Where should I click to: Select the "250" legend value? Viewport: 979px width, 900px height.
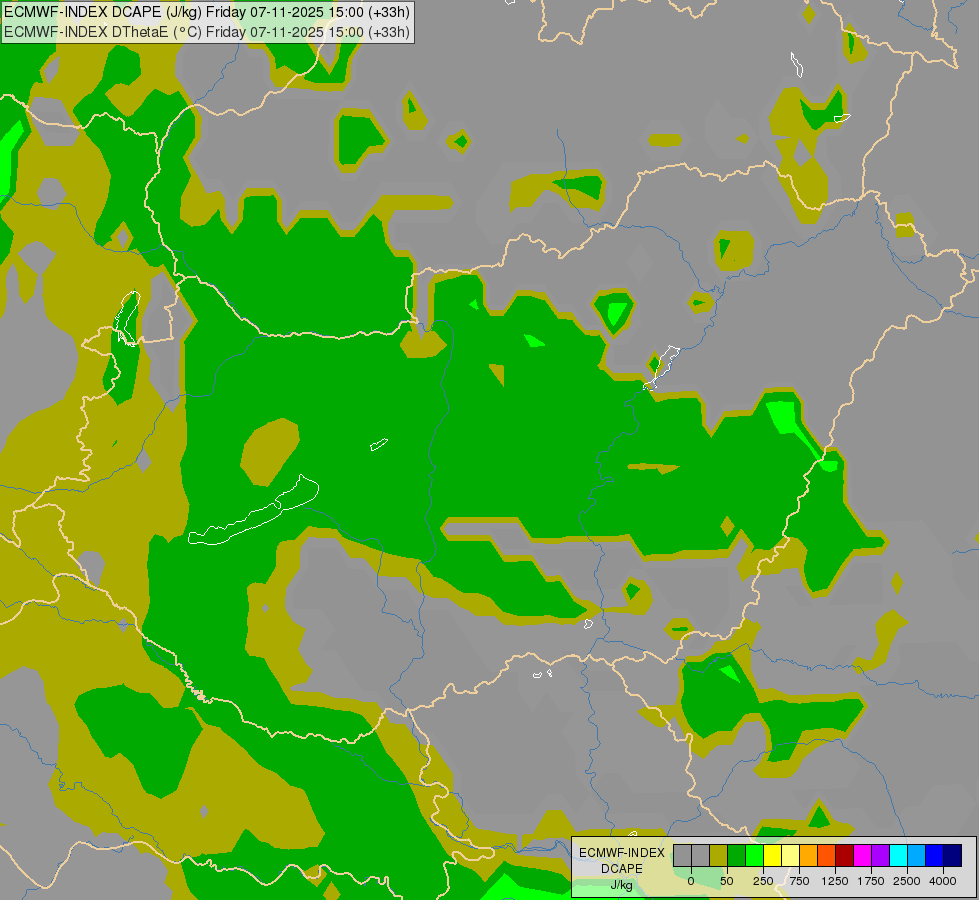click(x=763, y=881)
